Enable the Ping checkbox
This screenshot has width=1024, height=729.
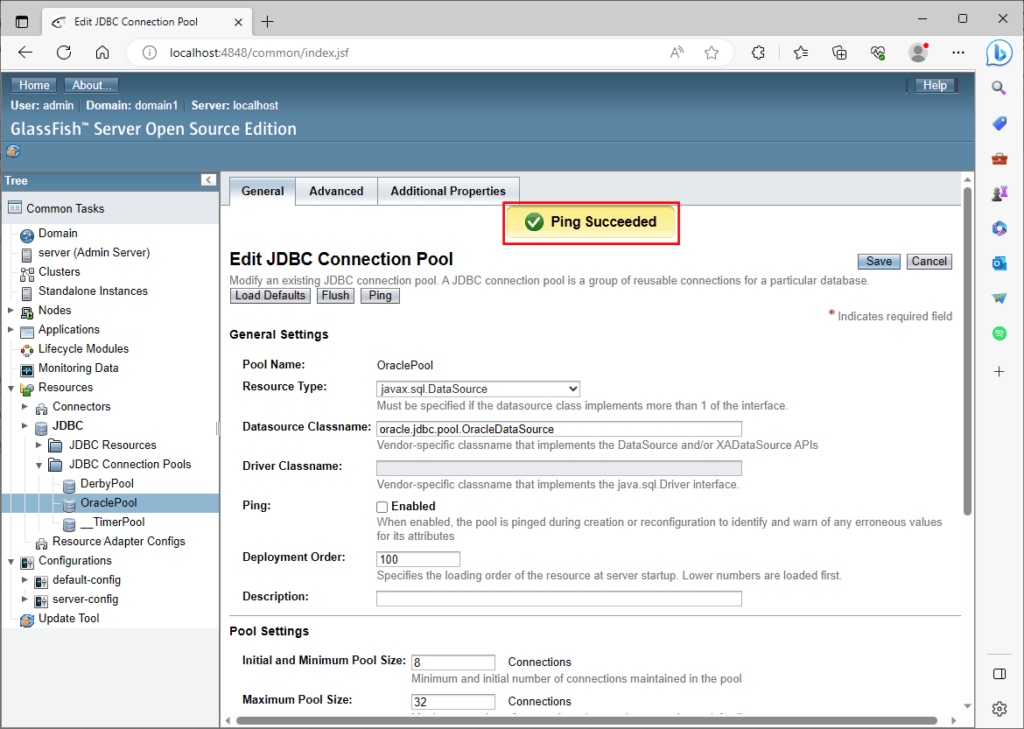(382, 507)
